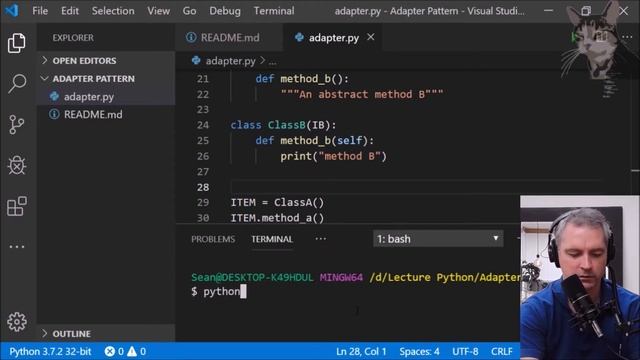Expand breadcrumb ellipsis after adapter.py
640x360 pixels.
click(272, 61)
